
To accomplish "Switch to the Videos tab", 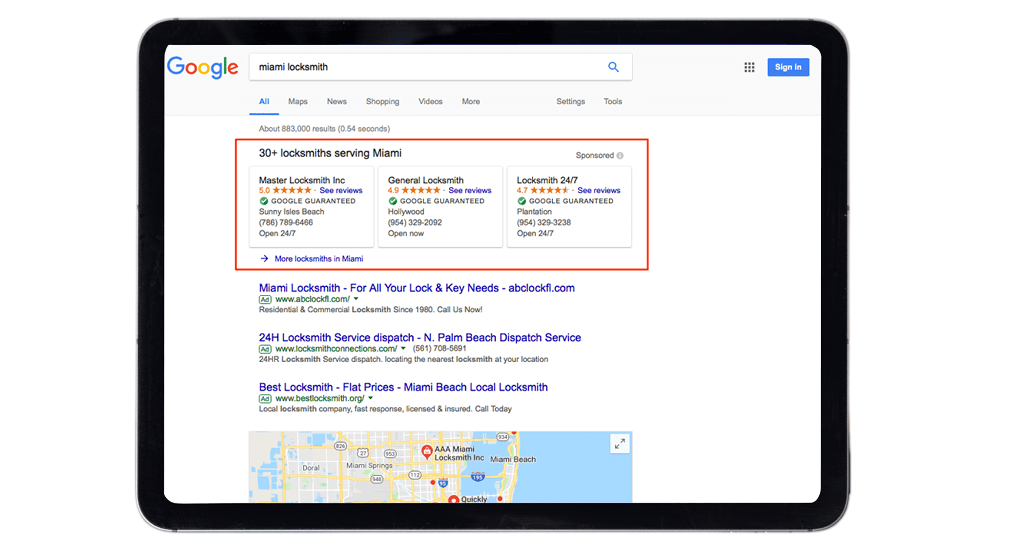I will click(x=430, y=102).
